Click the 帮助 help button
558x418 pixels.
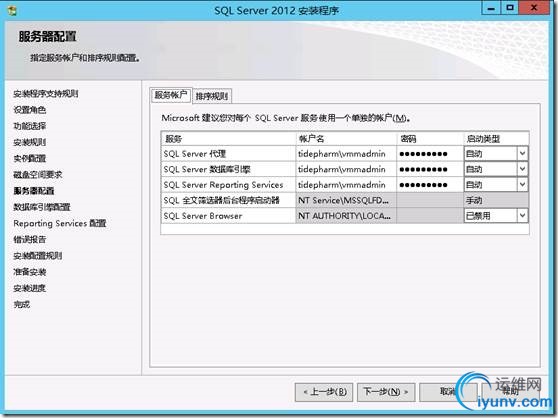coord(510,392)
